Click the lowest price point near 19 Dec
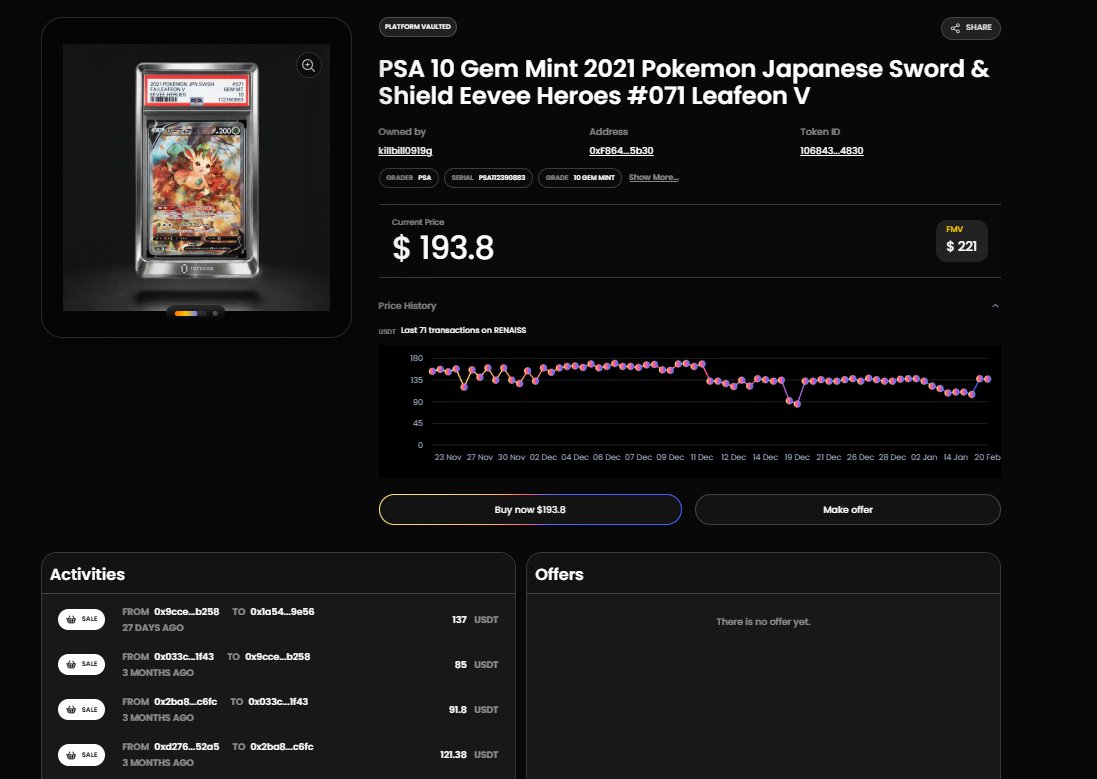The height and width of the screenshot is (779, 1097). [x=797, y=404]
